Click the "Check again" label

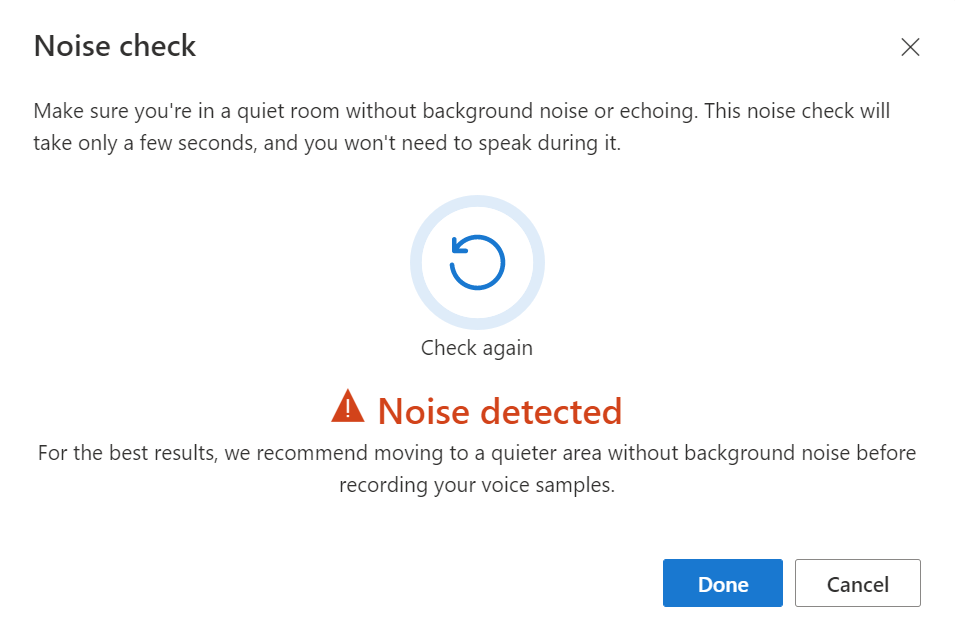coord(477,348)
